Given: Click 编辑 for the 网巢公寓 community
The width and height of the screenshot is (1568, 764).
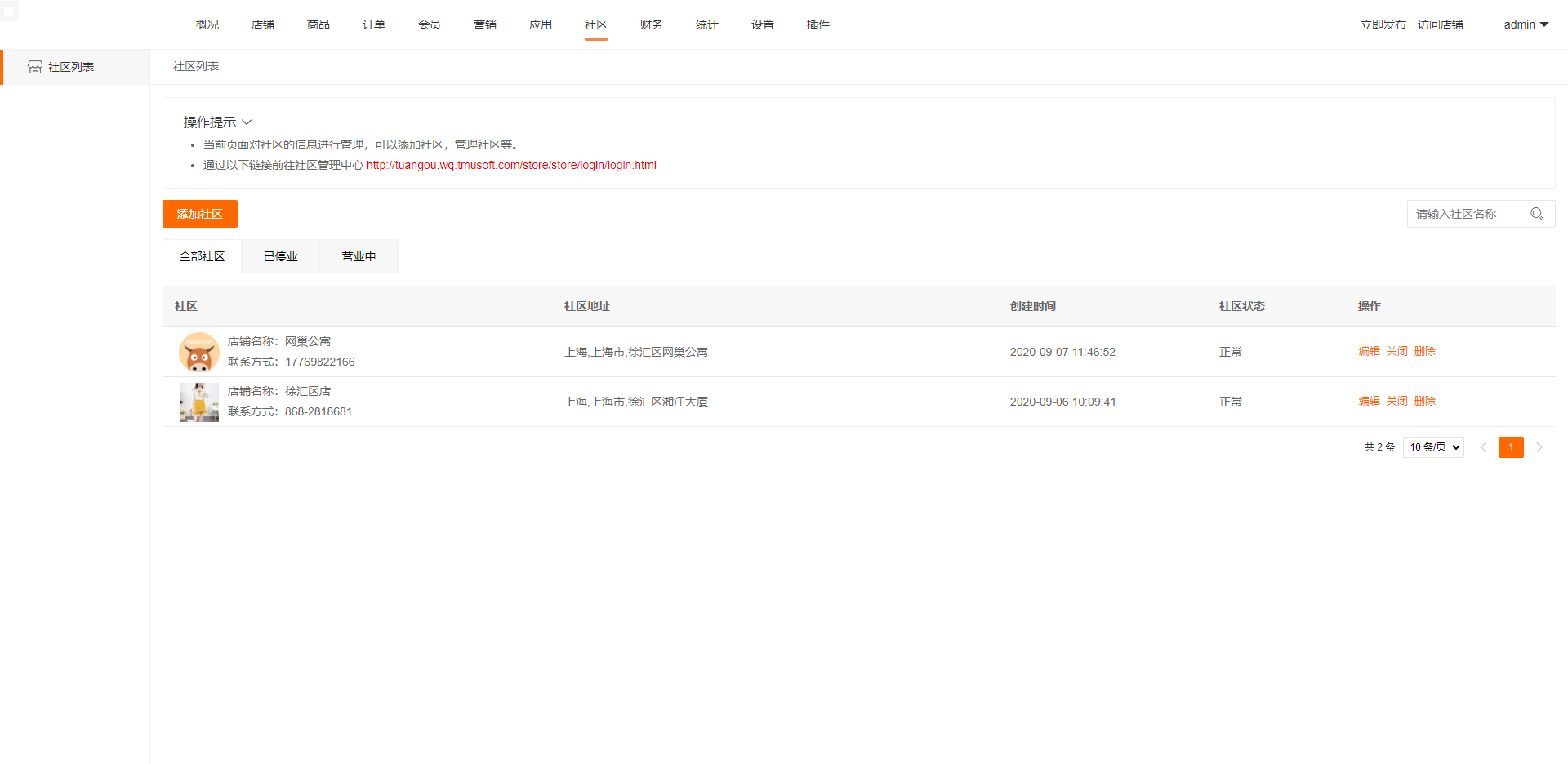Looking at the screenshot, I should 1369,351.
